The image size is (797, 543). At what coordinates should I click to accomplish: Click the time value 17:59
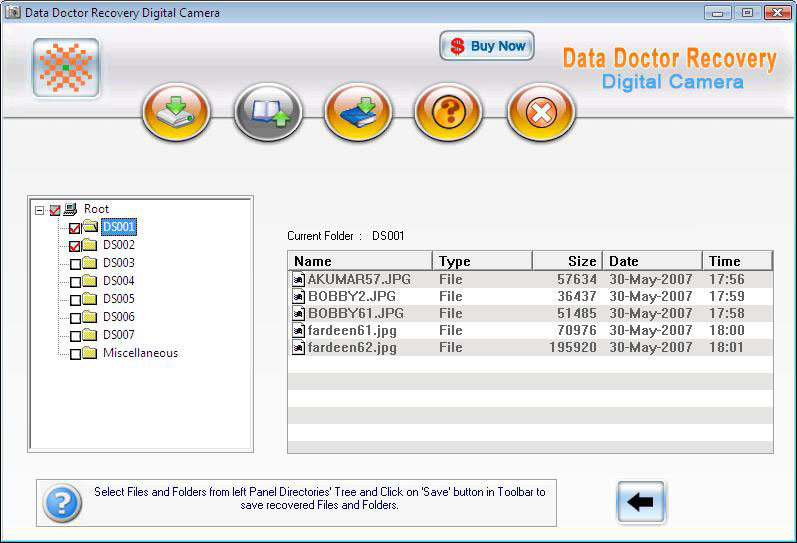[x=727, y=296]
